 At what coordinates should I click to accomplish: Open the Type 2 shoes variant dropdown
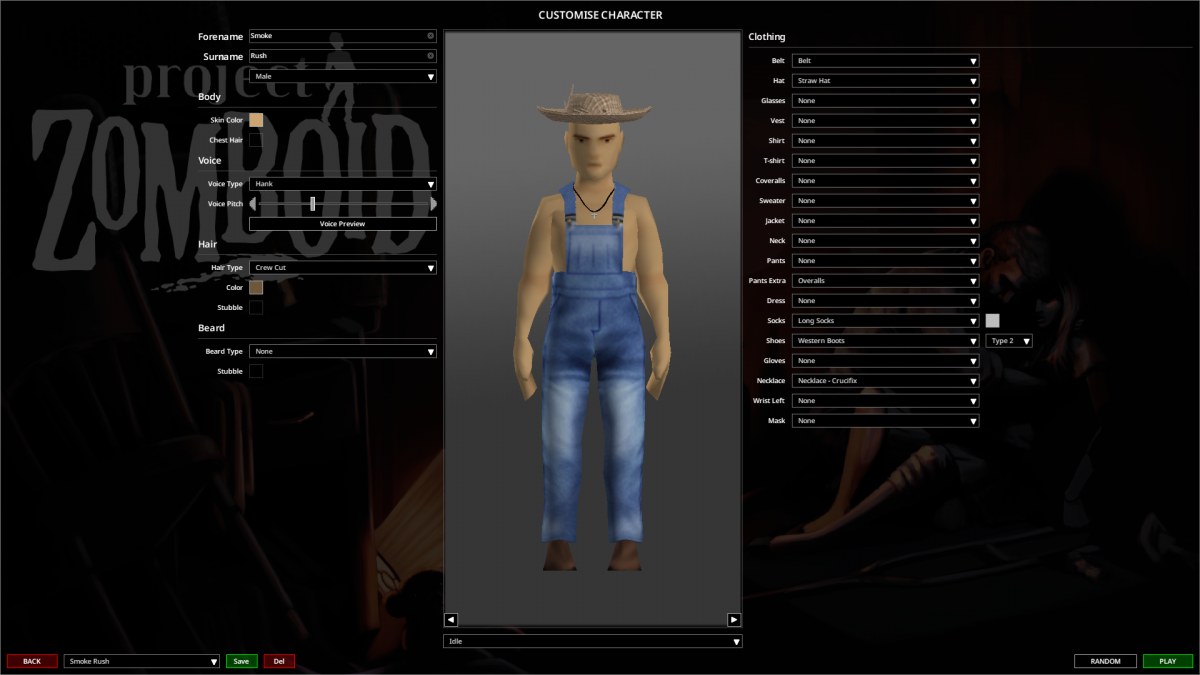(x=1009, y=341)
